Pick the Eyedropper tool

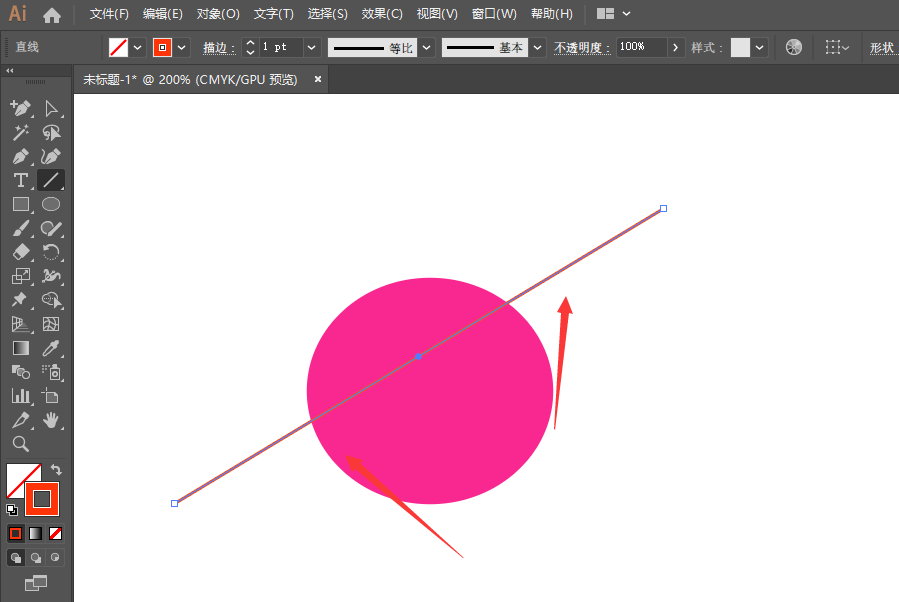click(x=51, y=348)
